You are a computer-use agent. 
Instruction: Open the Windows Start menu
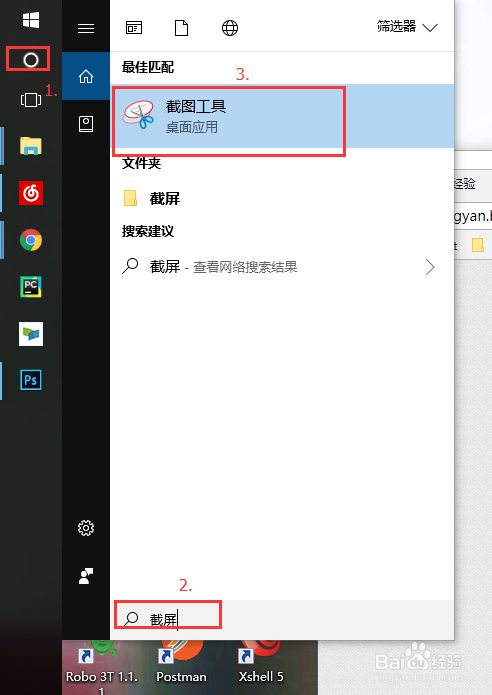(31, 20)
